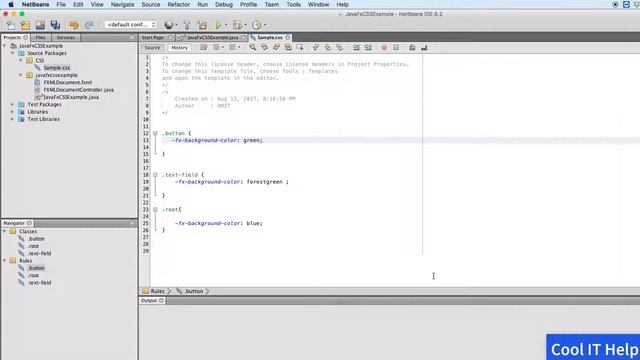Toggle Highlight Search in editor toolbar
Screen dimensions: 640x360
(x=288, y=48)
